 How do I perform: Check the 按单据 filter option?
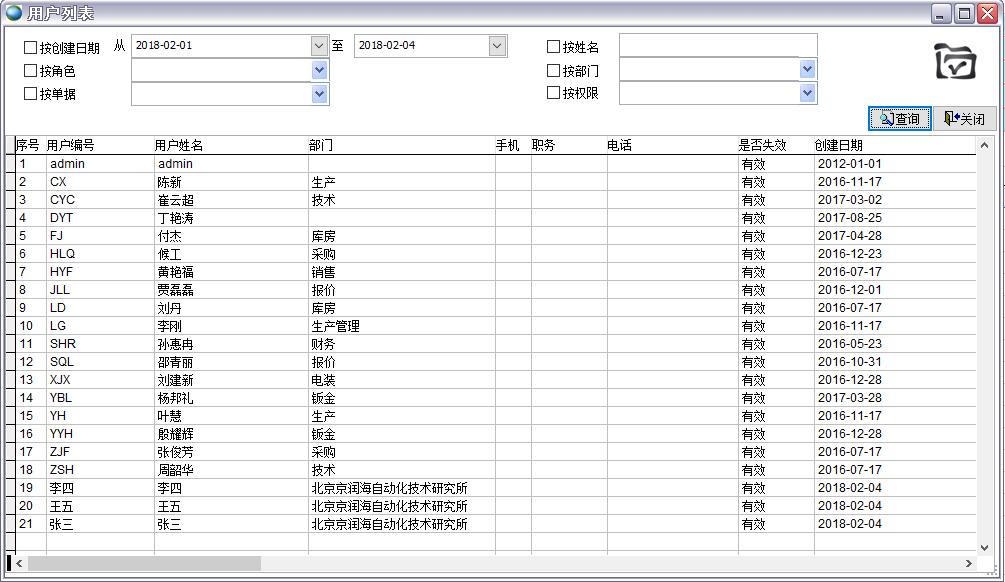point(30,94)
